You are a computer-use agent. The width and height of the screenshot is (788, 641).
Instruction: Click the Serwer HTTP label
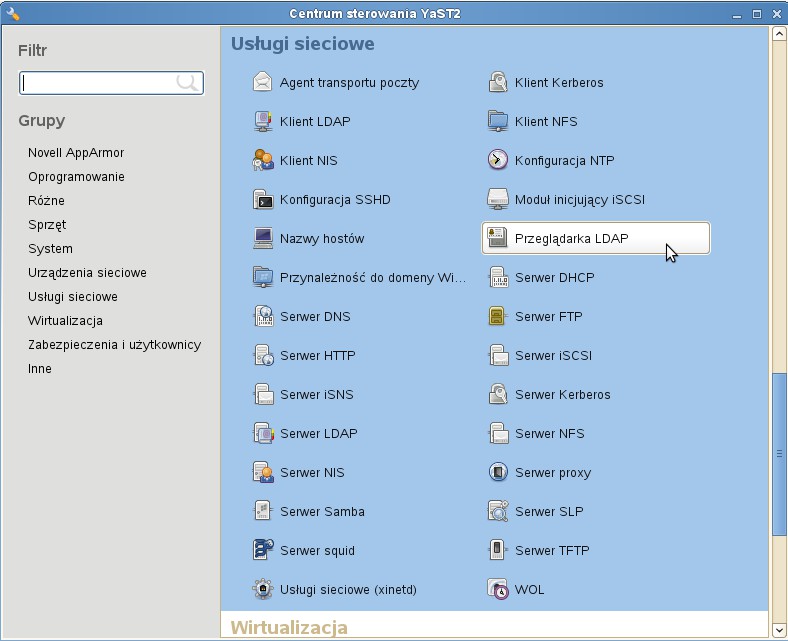pos(318,356)
